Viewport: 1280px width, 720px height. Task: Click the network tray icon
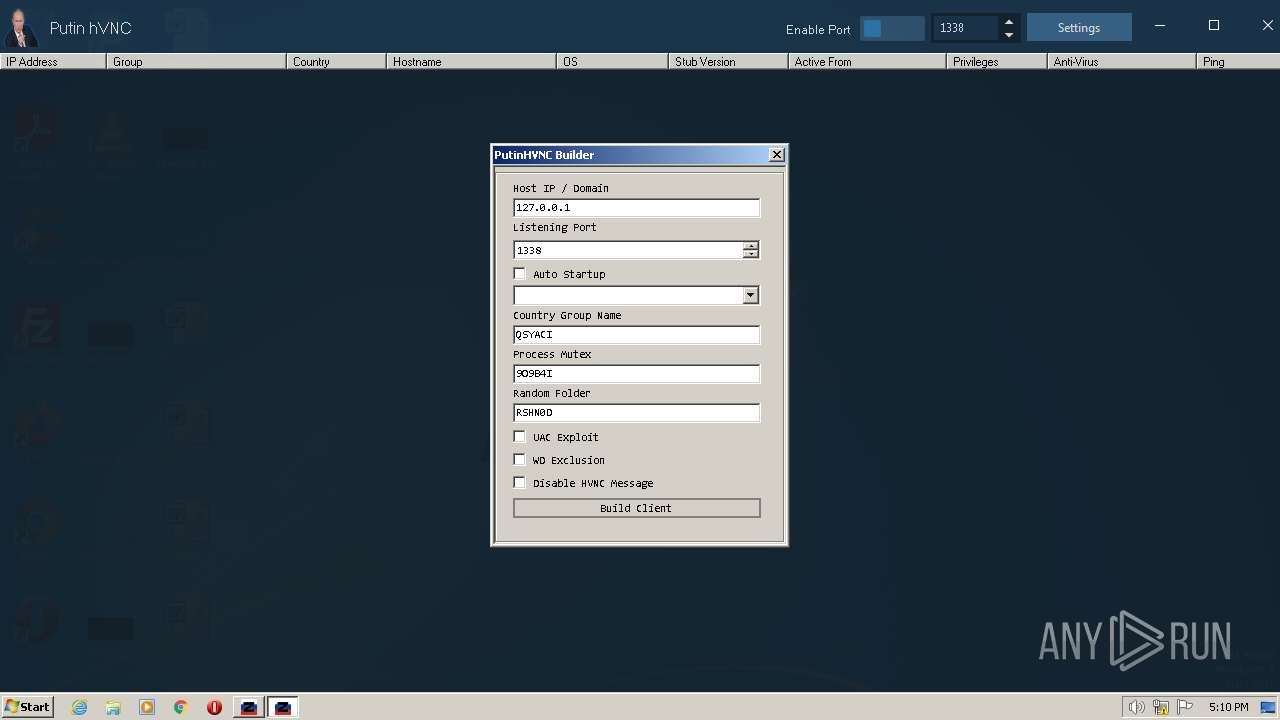[x=1161, y=707]
